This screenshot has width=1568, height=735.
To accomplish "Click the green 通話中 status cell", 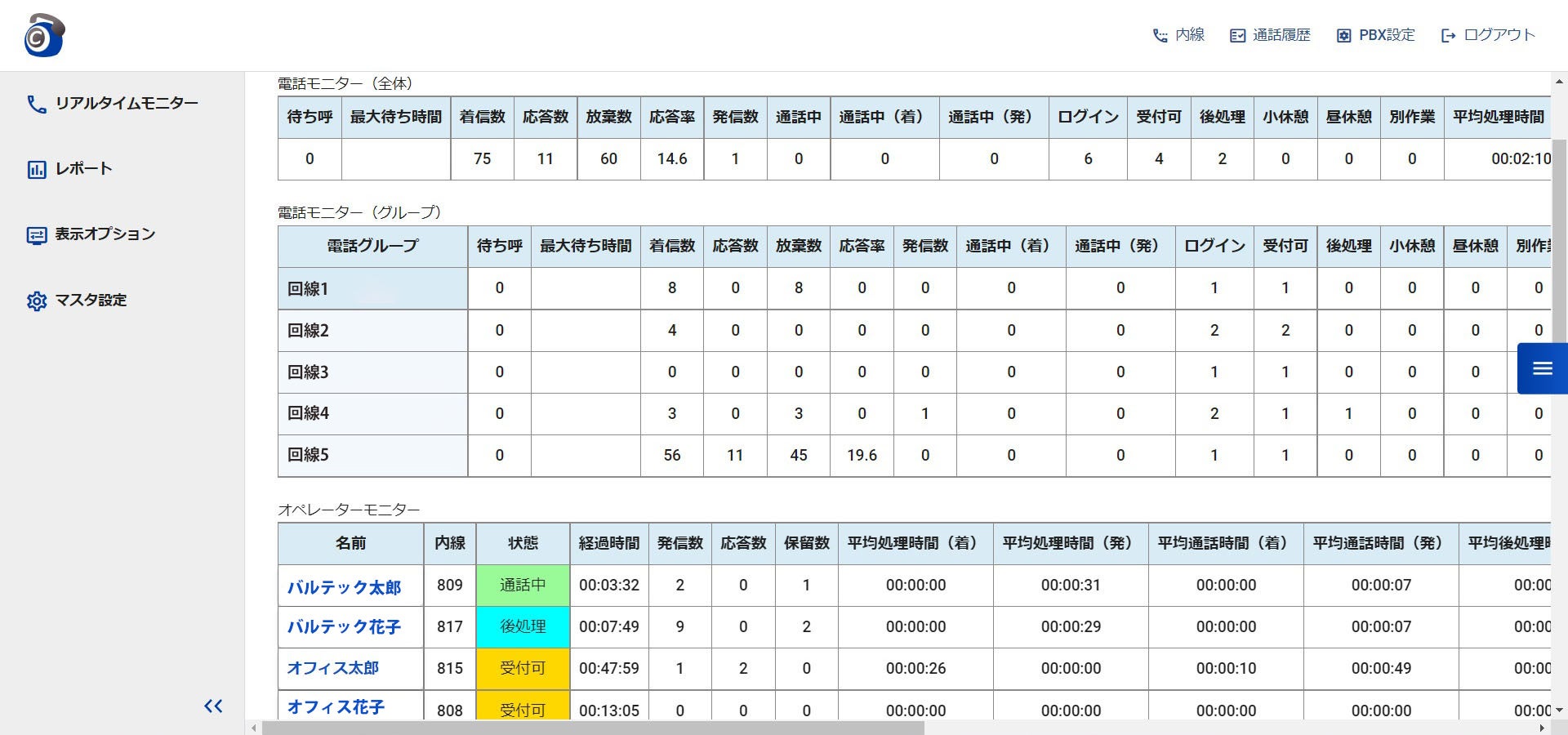I will tap(523, 585).
